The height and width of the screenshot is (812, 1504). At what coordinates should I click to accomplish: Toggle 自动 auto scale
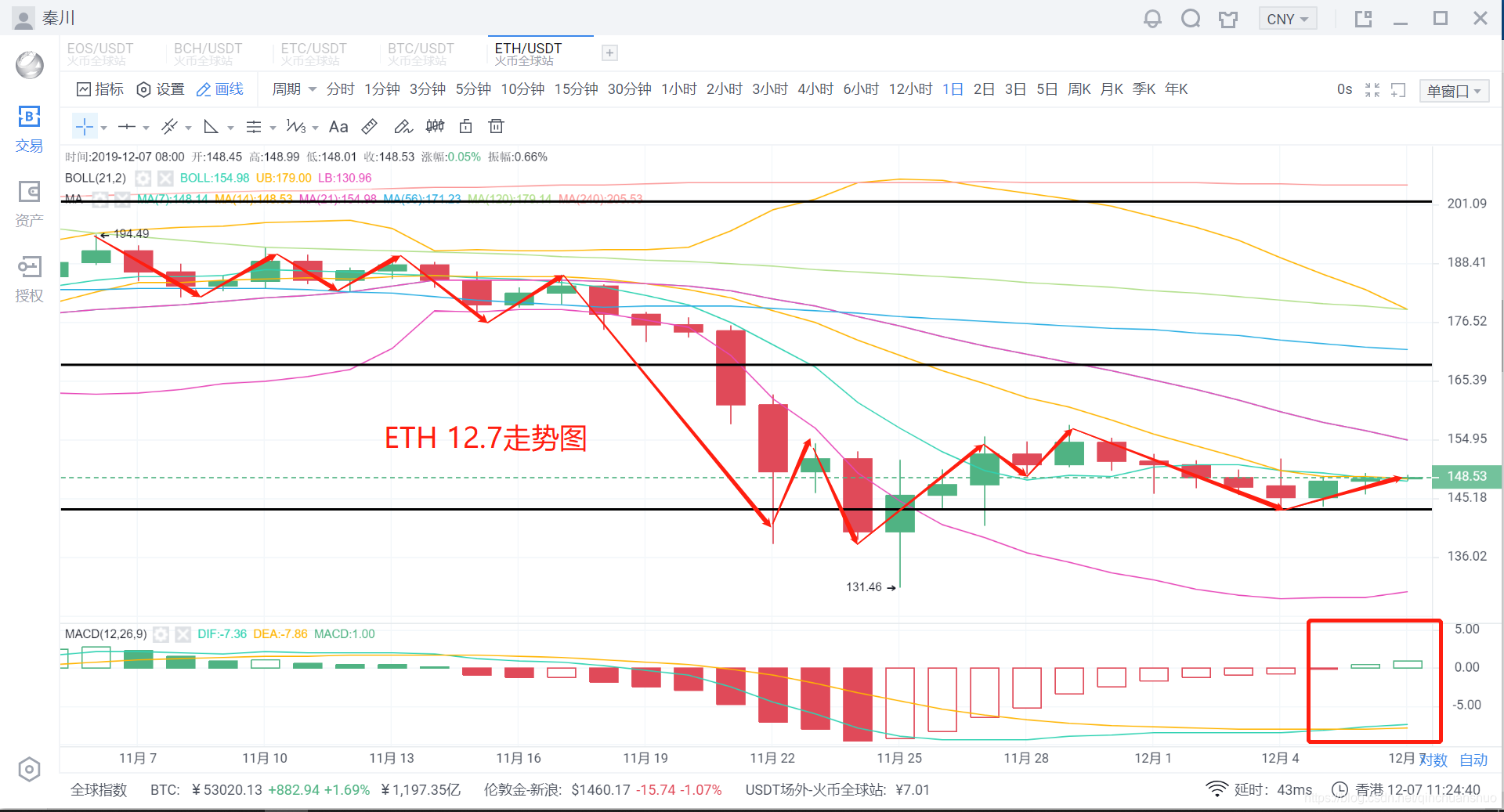tap(1473, 760)
